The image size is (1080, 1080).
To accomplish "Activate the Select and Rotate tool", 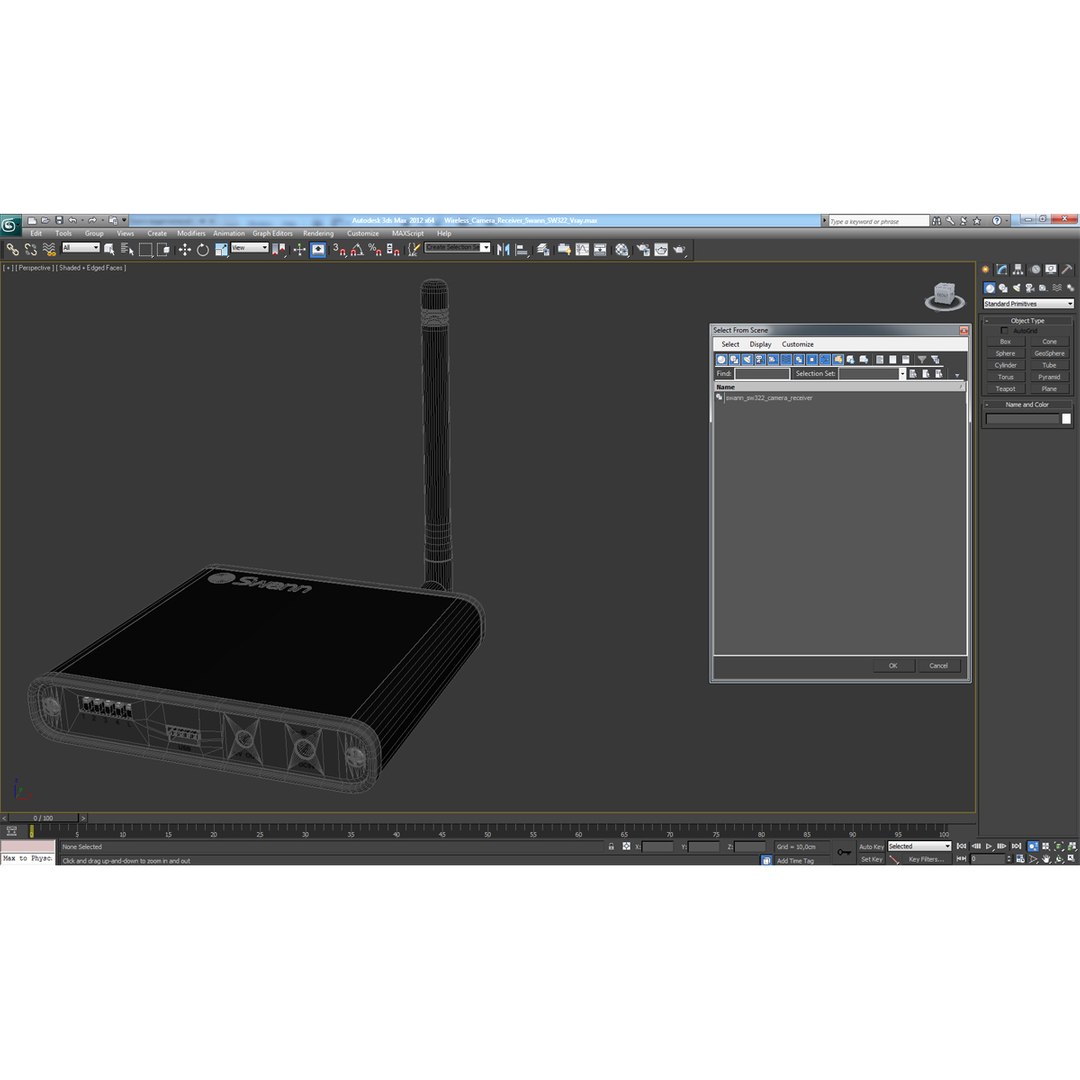I will tap(202, 249).
